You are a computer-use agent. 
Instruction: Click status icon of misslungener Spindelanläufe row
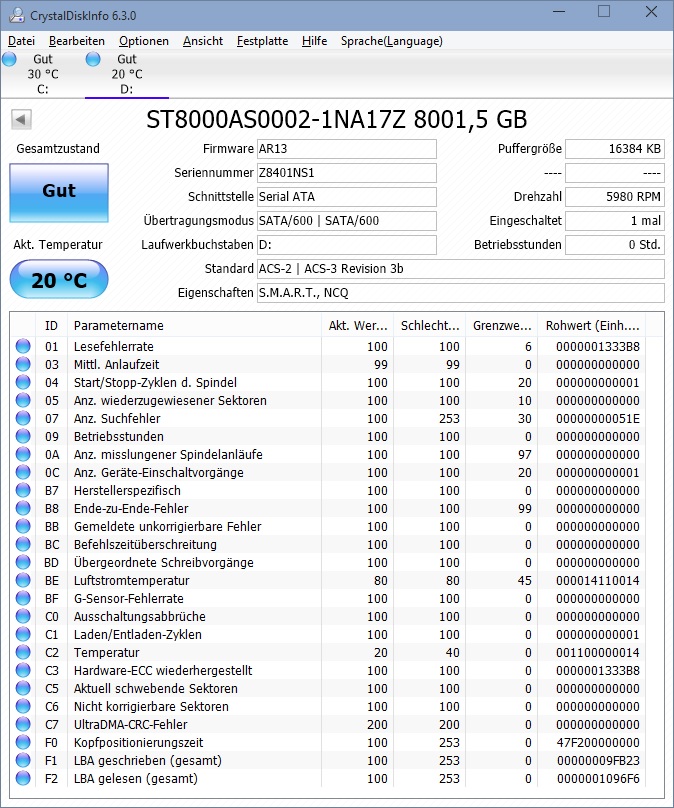click(23, 454)
